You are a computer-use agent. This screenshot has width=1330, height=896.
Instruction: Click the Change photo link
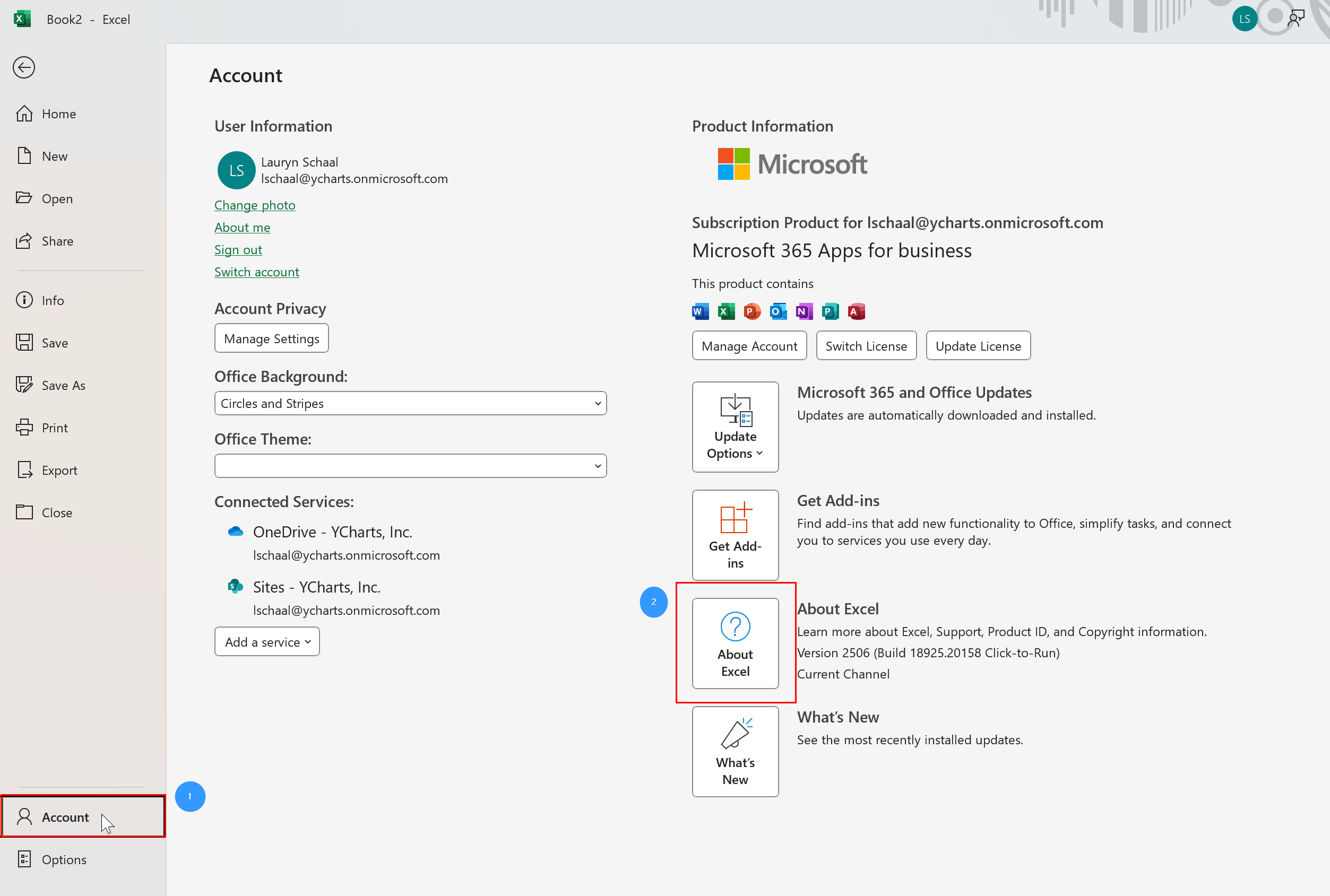(x=254, y=205)
